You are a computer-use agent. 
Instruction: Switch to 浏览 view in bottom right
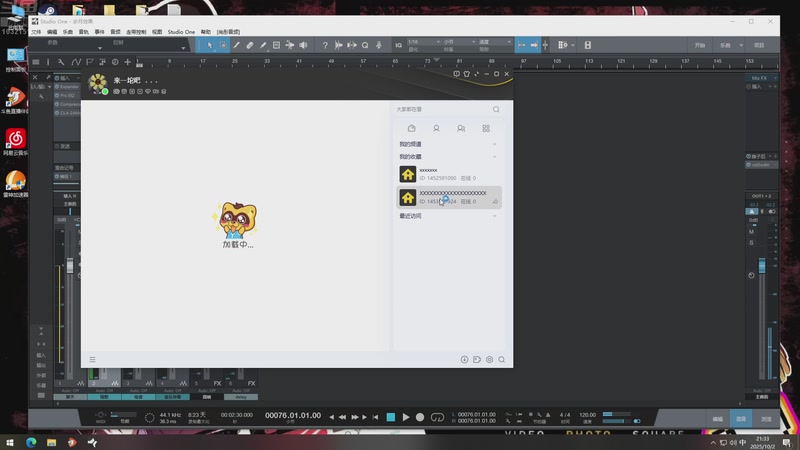point(766,419)
